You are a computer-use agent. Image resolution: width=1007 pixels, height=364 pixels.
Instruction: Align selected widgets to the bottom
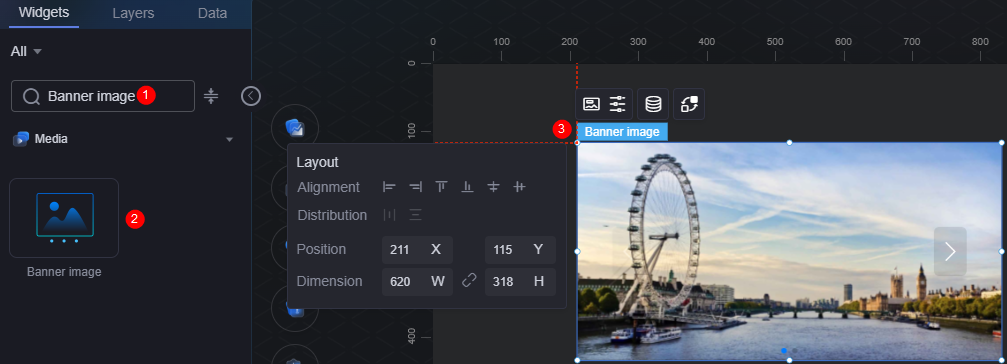click(468, 187)
